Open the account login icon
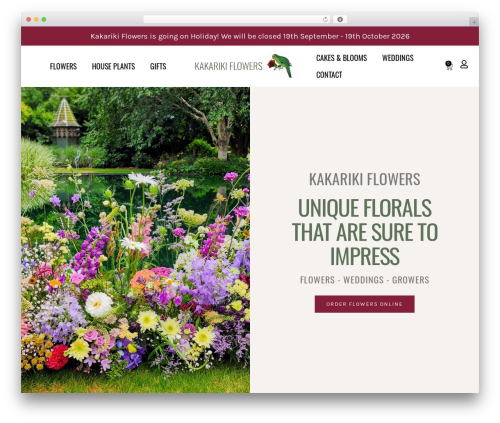The height and width of the screenshot is (423, 500). point(464,64)
